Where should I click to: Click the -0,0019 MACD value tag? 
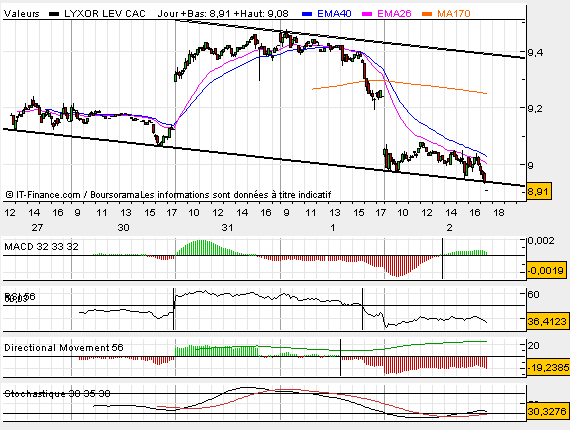pyautogui.click(x=546, y=270)
